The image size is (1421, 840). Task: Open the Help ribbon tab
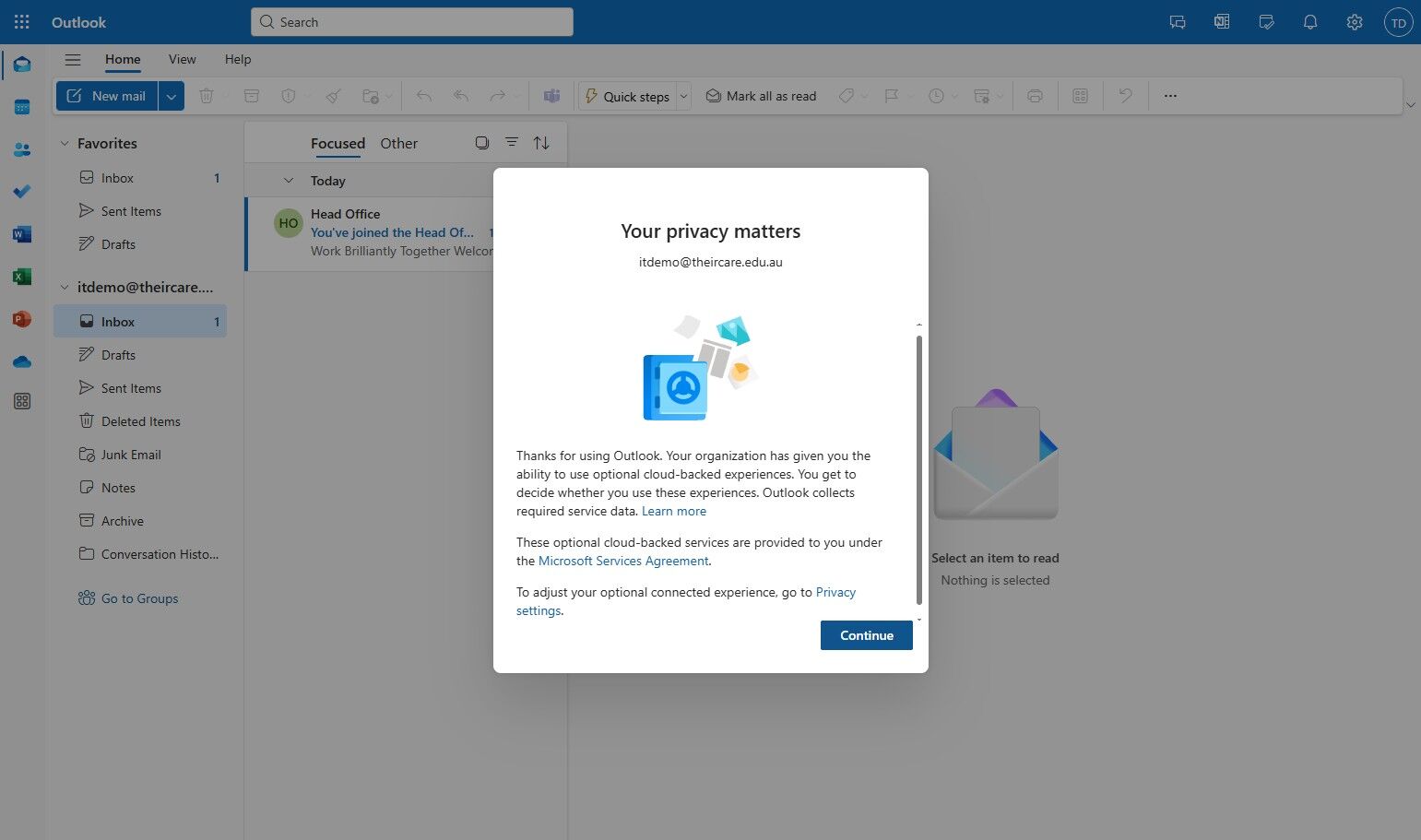pos(238,59)
